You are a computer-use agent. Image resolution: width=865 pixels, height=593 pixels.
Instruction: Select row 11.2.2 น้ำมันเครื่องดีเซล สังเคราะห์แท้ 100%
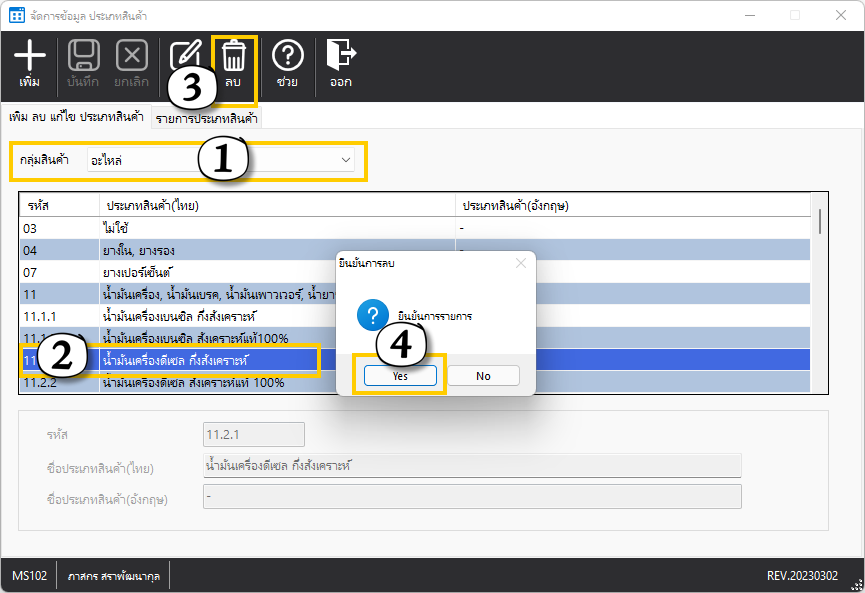click(200, 383)
